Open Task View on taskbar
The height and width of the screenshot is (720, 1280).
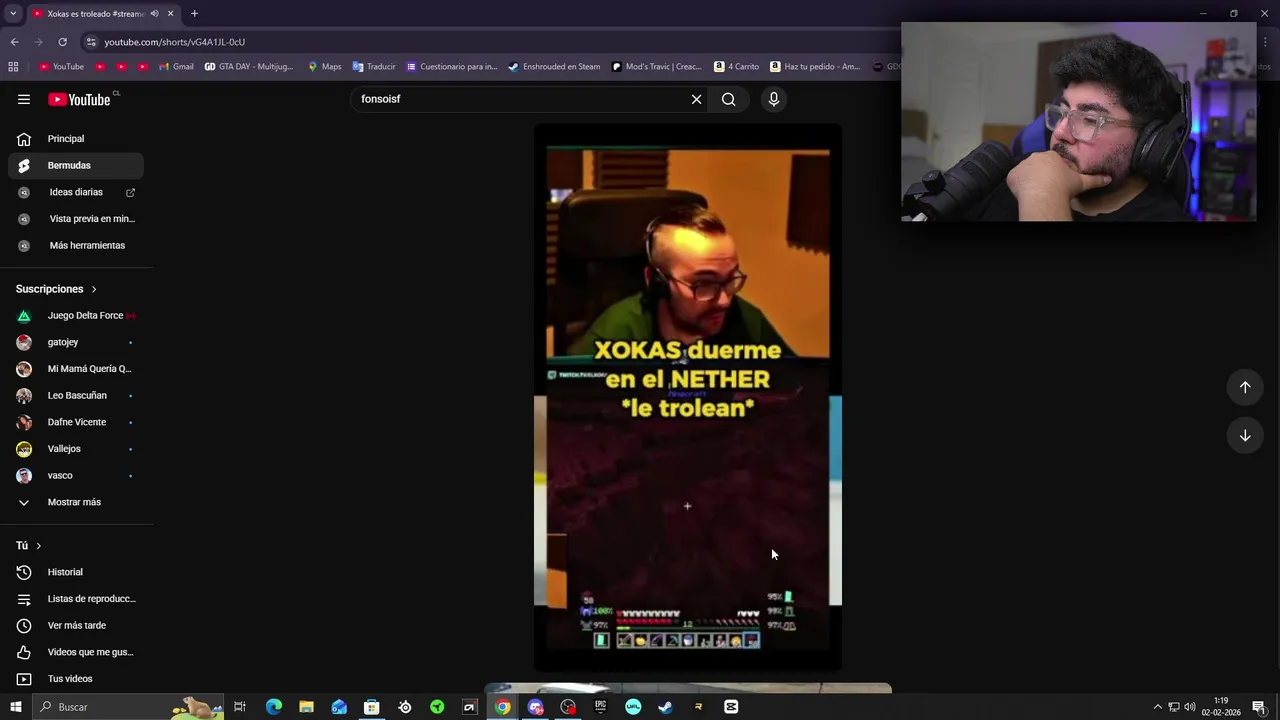point(240,707)
